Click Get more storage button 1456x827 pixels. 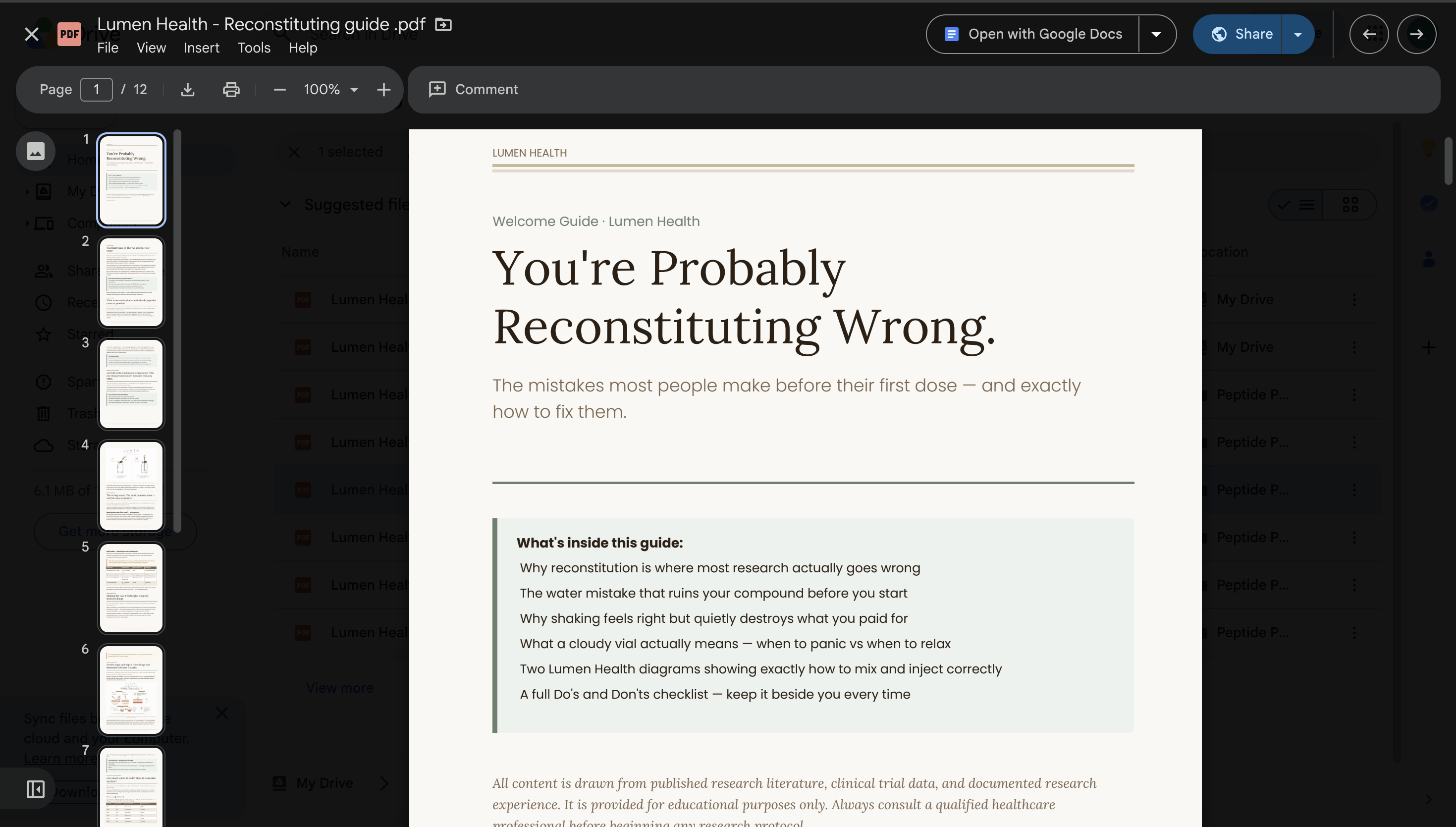click(115, 531)
